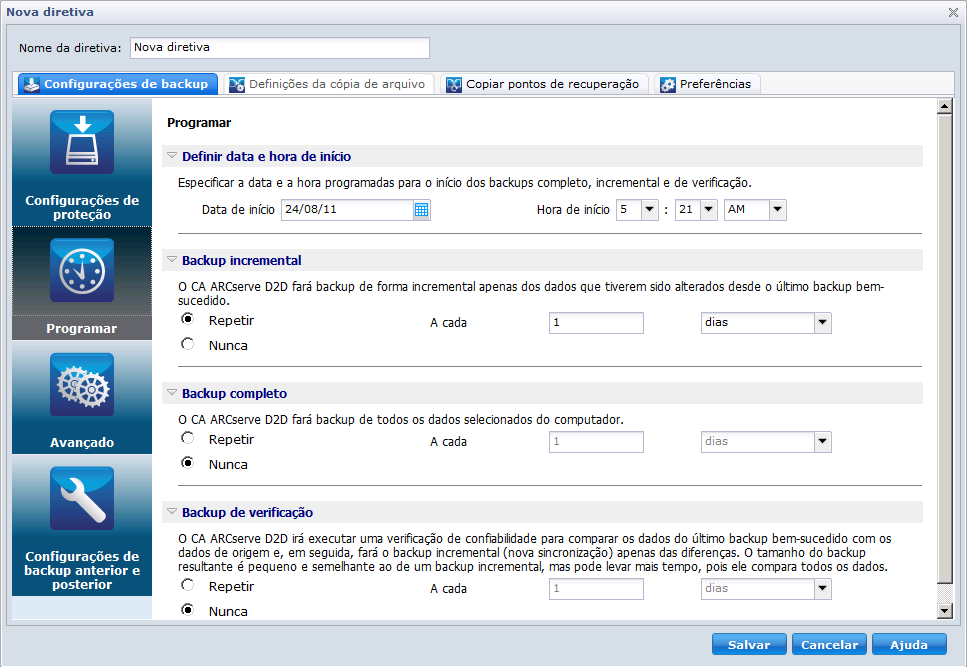The height and width of the screenshot is (667, 967).
Task: Click the Preferências tab icon
Action: [666, 83]
